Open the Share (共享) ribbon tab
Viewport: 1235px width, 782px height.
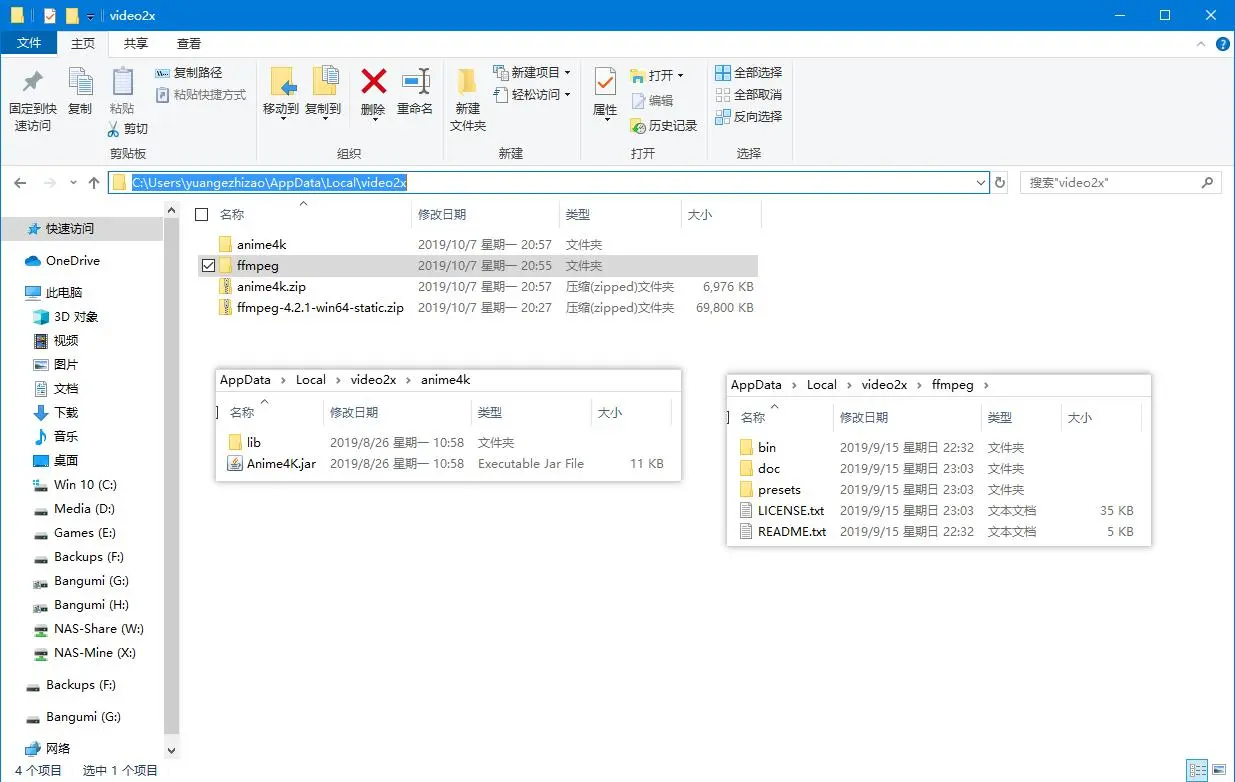coord(136,44)
